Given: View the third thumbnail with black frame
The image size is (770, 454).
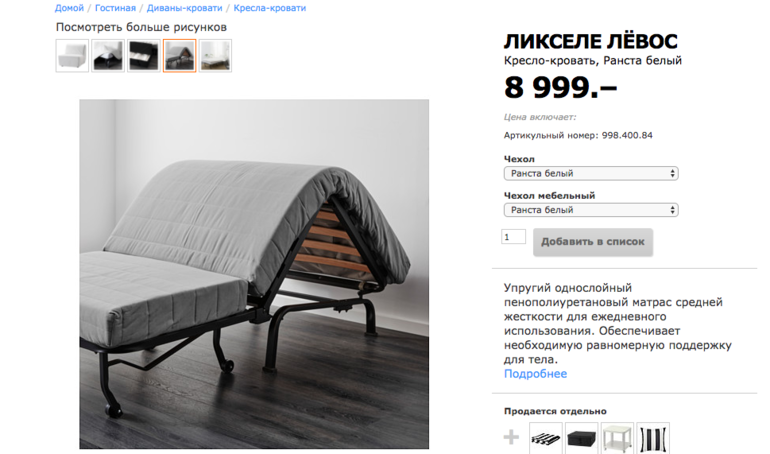Looking at the screenshot, I should pos(144,55).
